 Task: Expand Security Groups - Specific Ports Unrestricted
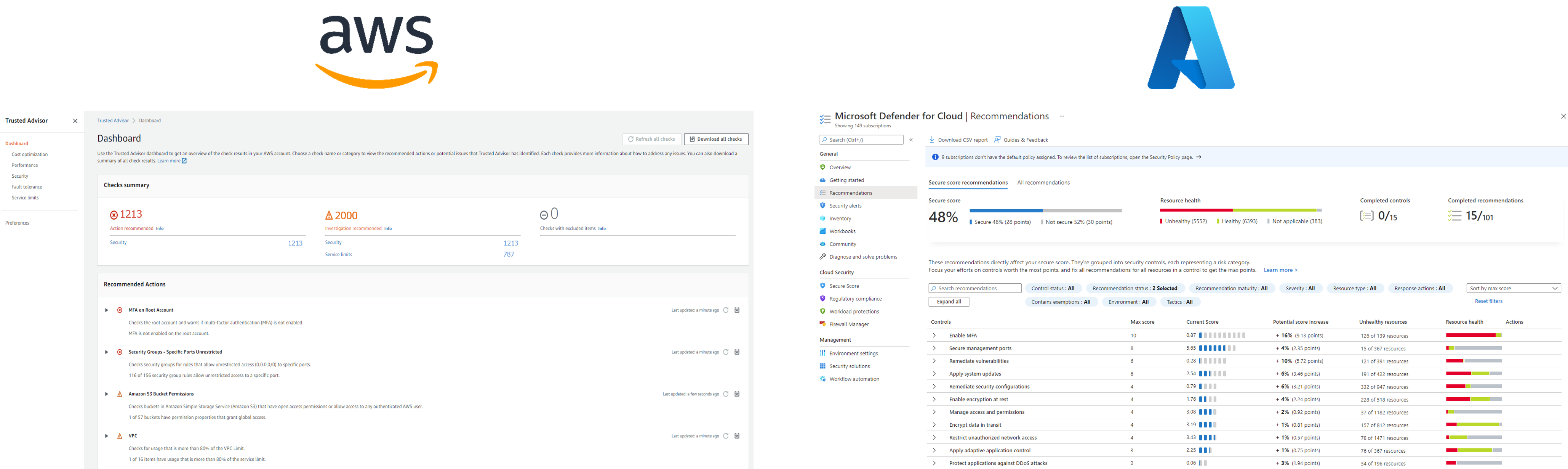pos(107,352)
